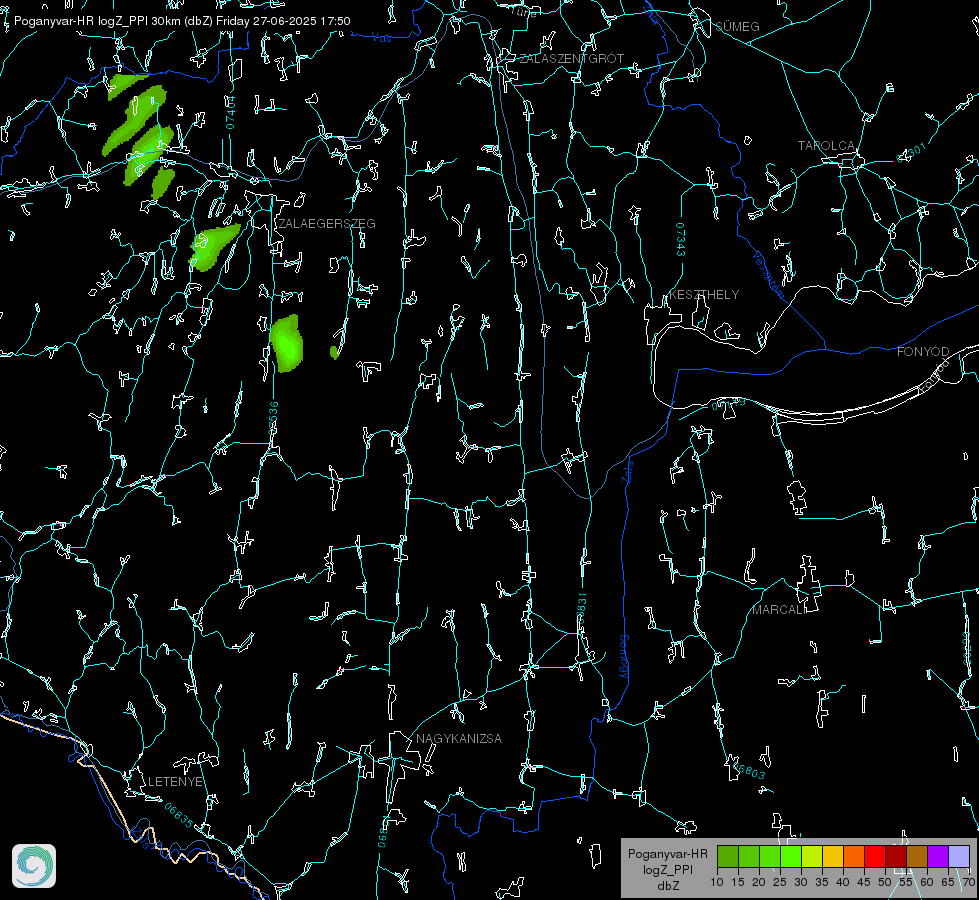This screenshot has height=900, width=979.
Task: Select the ZALAEGERSZEG city label
Action: pyautogui.click(x=327, y=224)
